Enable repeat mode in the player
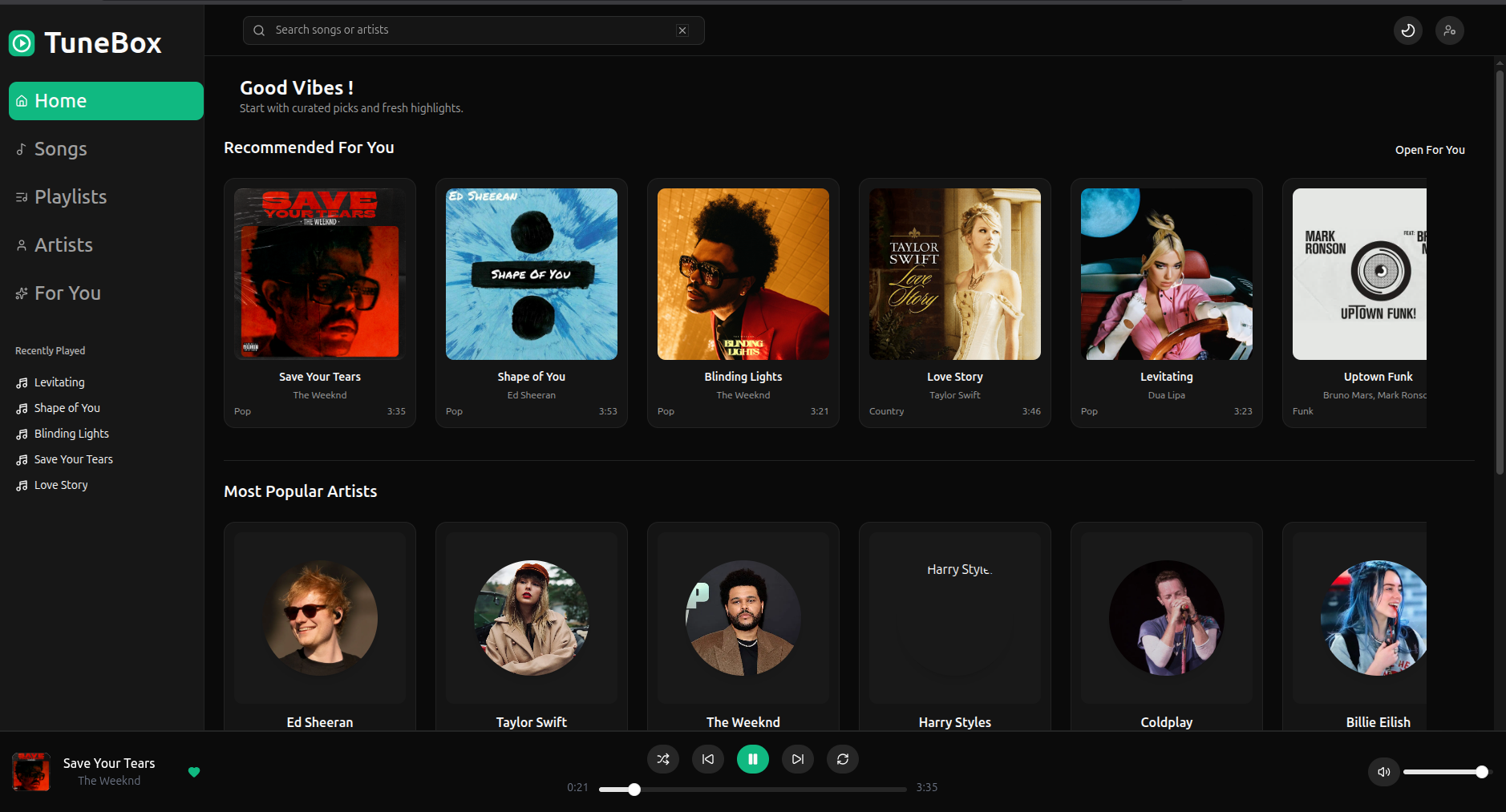This screenshot has height=812, width=1506. pos(843,758)
